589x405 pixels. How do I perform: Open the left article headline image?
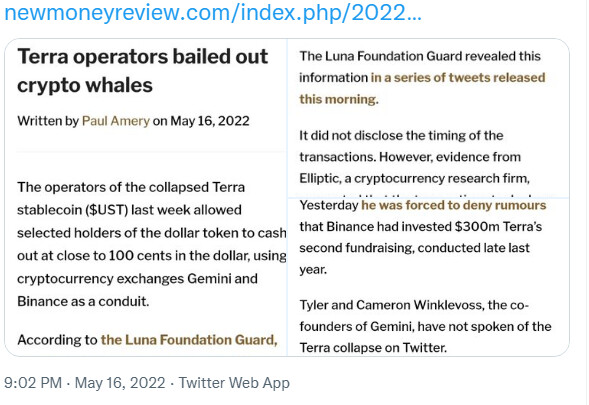[x=146, y=197]
